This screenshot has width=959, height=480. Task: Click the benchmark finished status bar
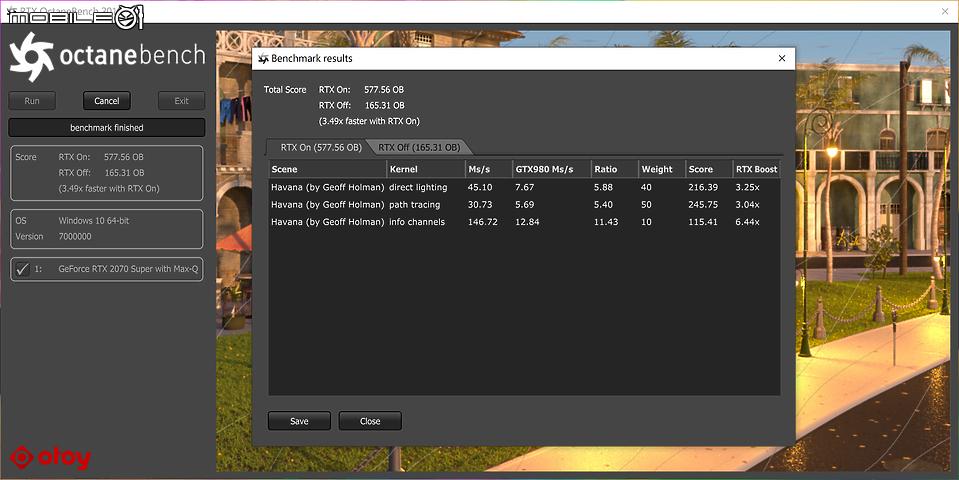click(x=106, y=128)
